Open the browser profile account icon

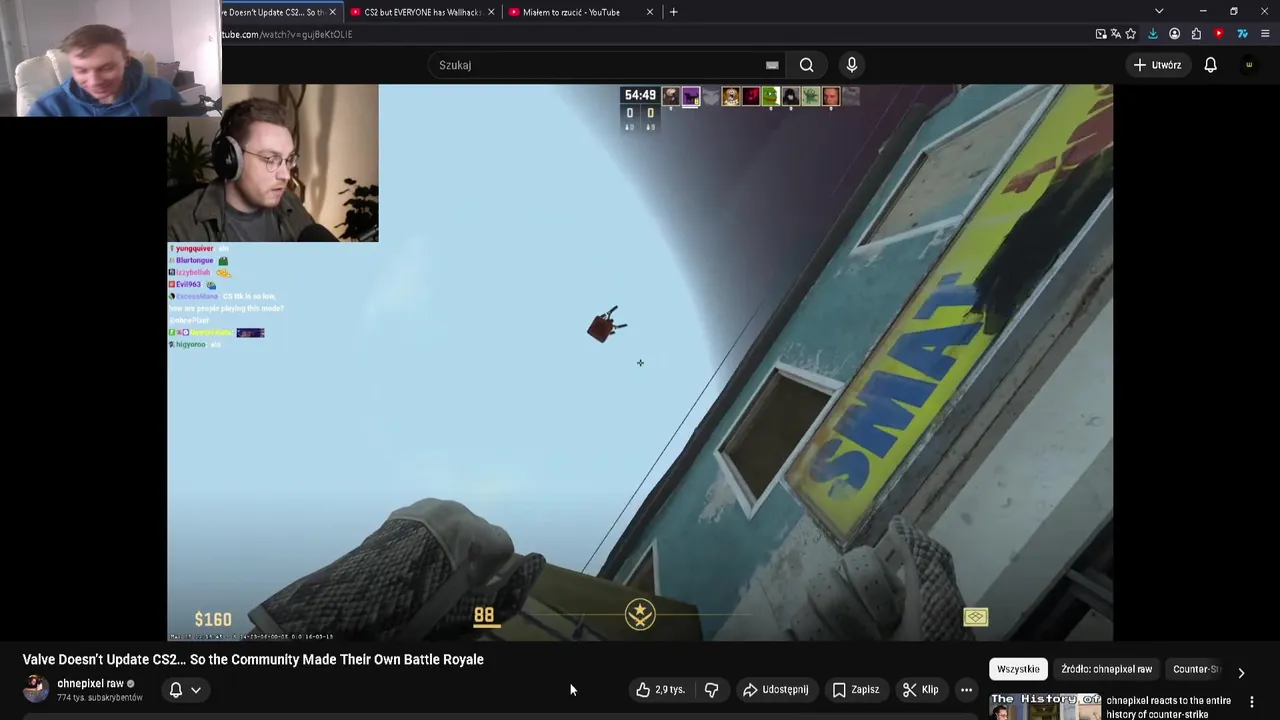pyautogui.click(x=1174, y=34)
